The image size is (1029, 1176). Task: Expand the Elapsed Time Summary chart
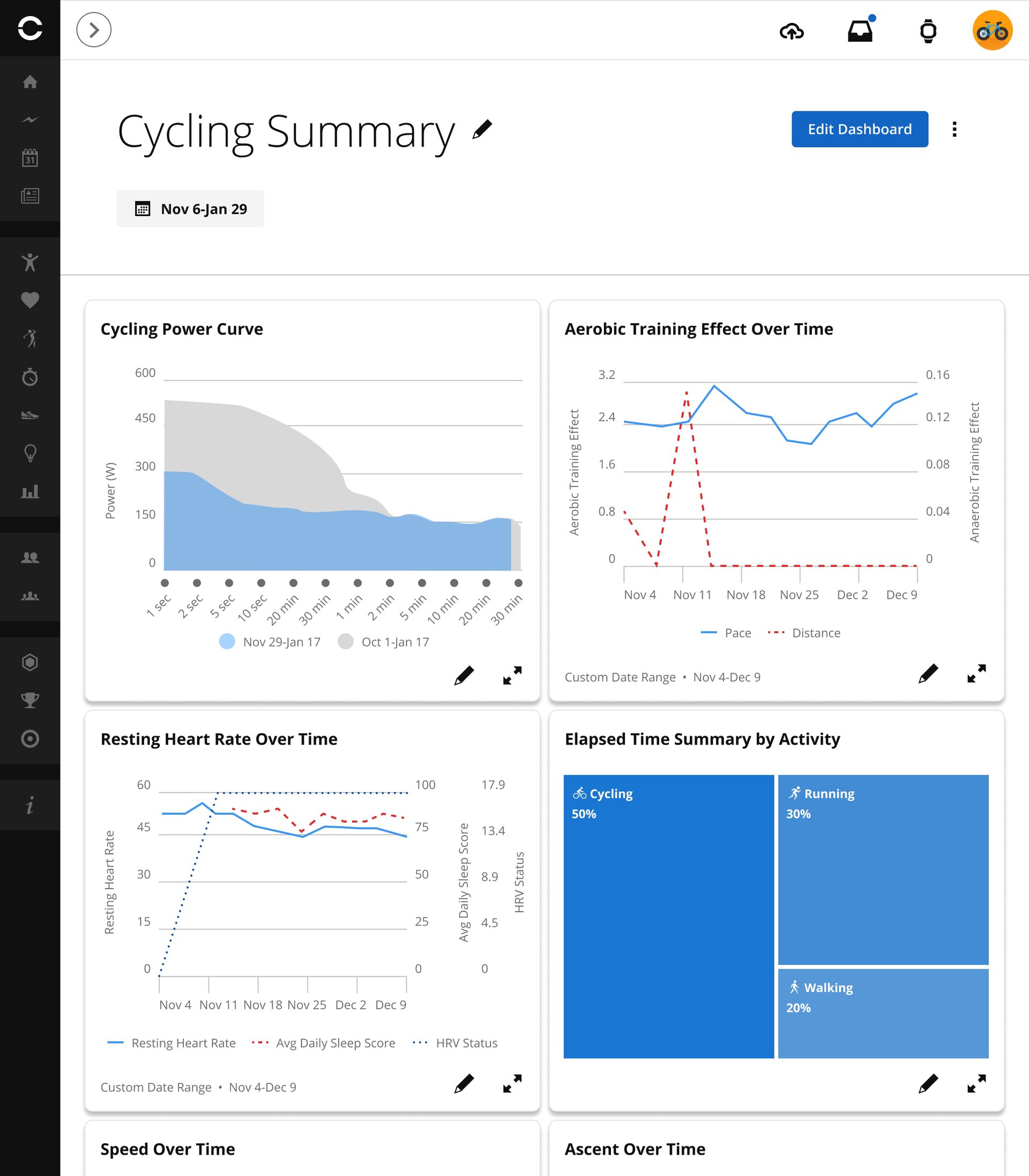point(976,1084)
